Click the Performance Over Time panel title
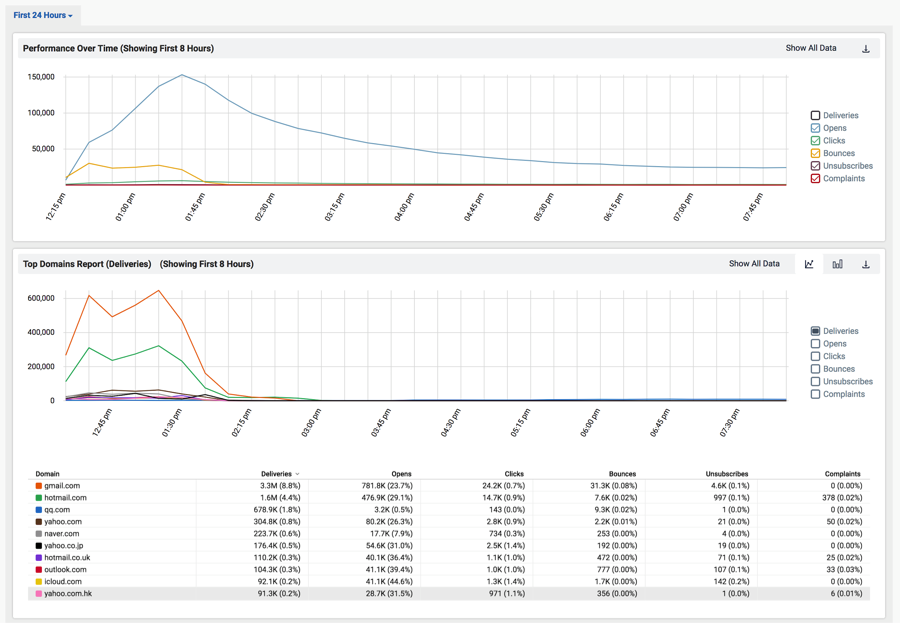Image resolution: width=900 pixels, height=623 pixels. click(118, 49)
